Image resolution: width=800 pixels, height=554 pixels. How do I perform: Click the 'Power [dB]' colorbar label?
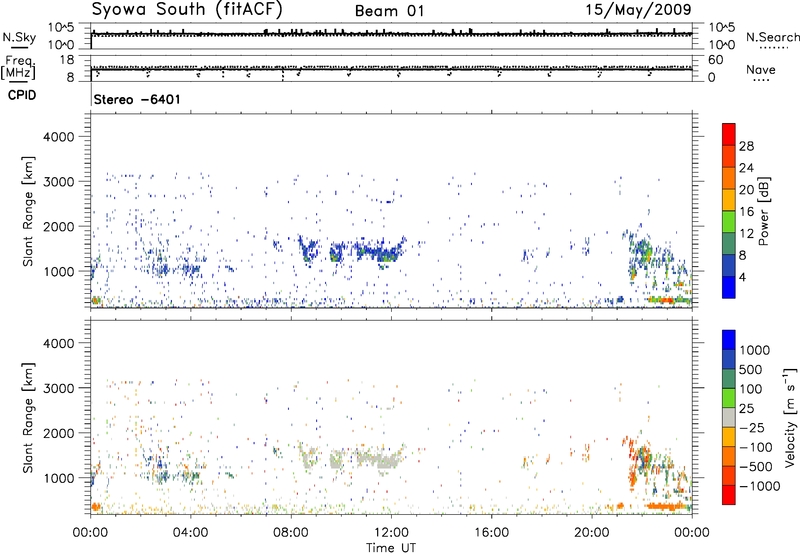coord(763,211)
